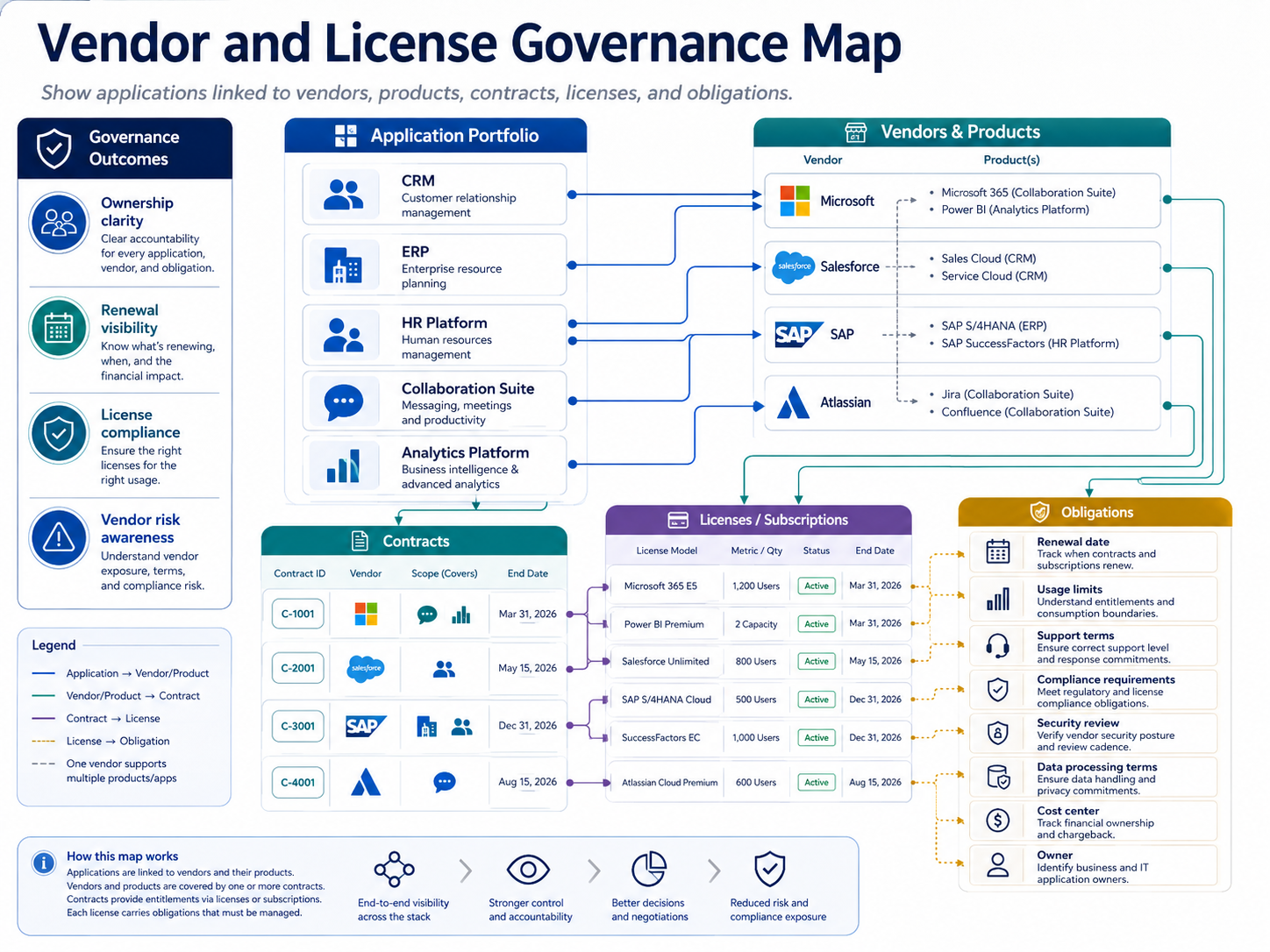The width and height of the screenshot is (1270, 952).
Task: Click the chat bubble scope icon in C-4001 row
Action: [445, 782]
